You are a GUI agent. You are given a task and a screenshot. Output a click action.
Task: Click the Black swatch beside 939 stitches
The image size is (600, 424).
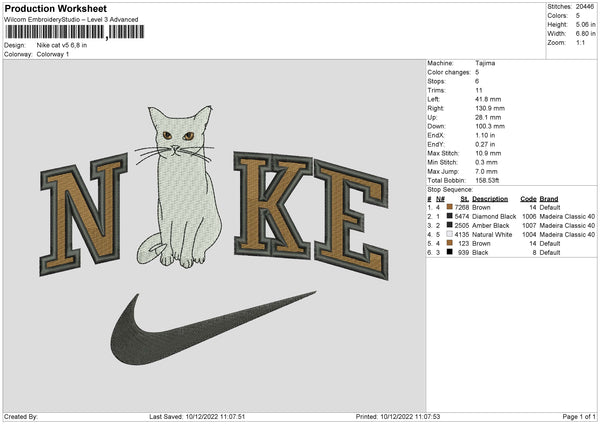(449, 252)
